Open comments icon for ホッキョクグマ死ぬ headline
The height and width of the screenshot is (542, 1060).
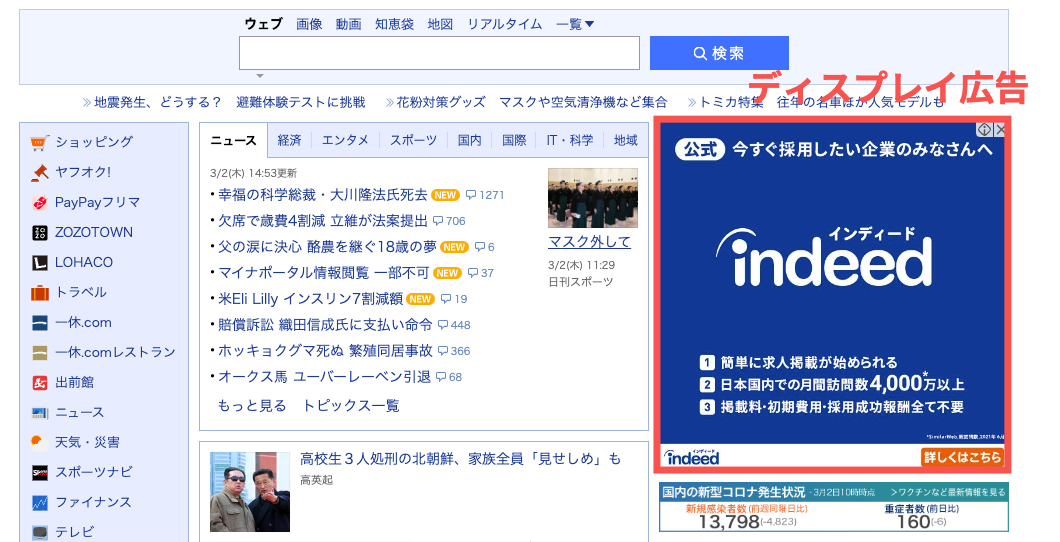pyautogui.click(x=443, y=351)
